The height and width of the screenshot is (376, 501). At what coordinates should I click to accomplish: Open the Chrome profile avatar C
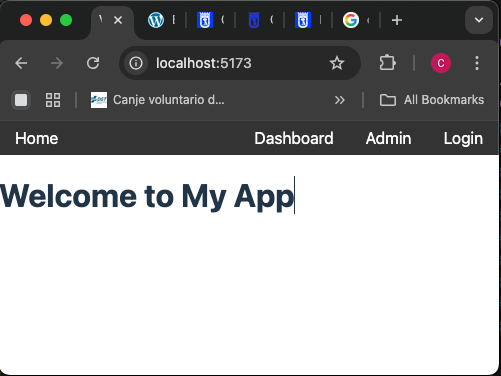pyautogui.click(x=441, y=63)
